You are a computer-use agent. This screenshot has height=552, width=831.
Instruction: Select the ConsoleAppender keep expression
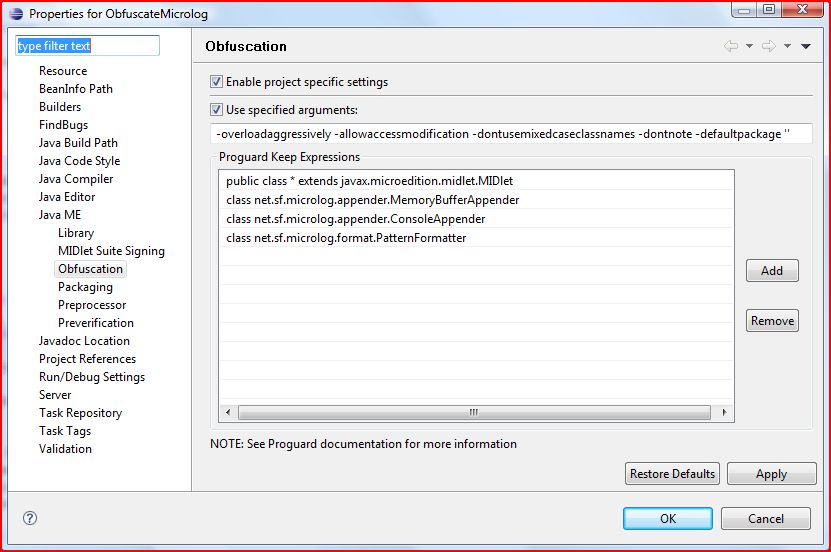click(476, 219)
